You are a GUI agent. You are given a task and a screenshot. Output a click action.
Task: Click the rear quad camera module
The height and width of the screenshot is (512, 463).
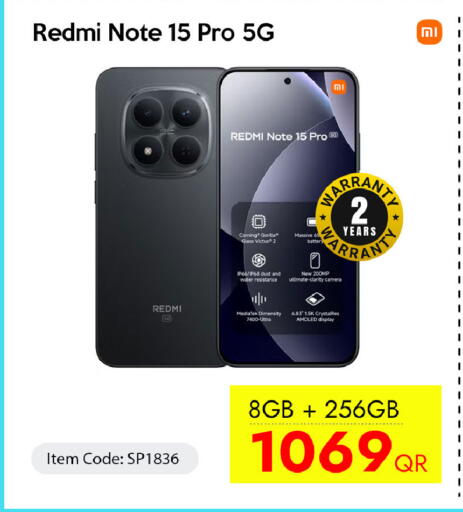pyautogui.click(x=166, y=132)
